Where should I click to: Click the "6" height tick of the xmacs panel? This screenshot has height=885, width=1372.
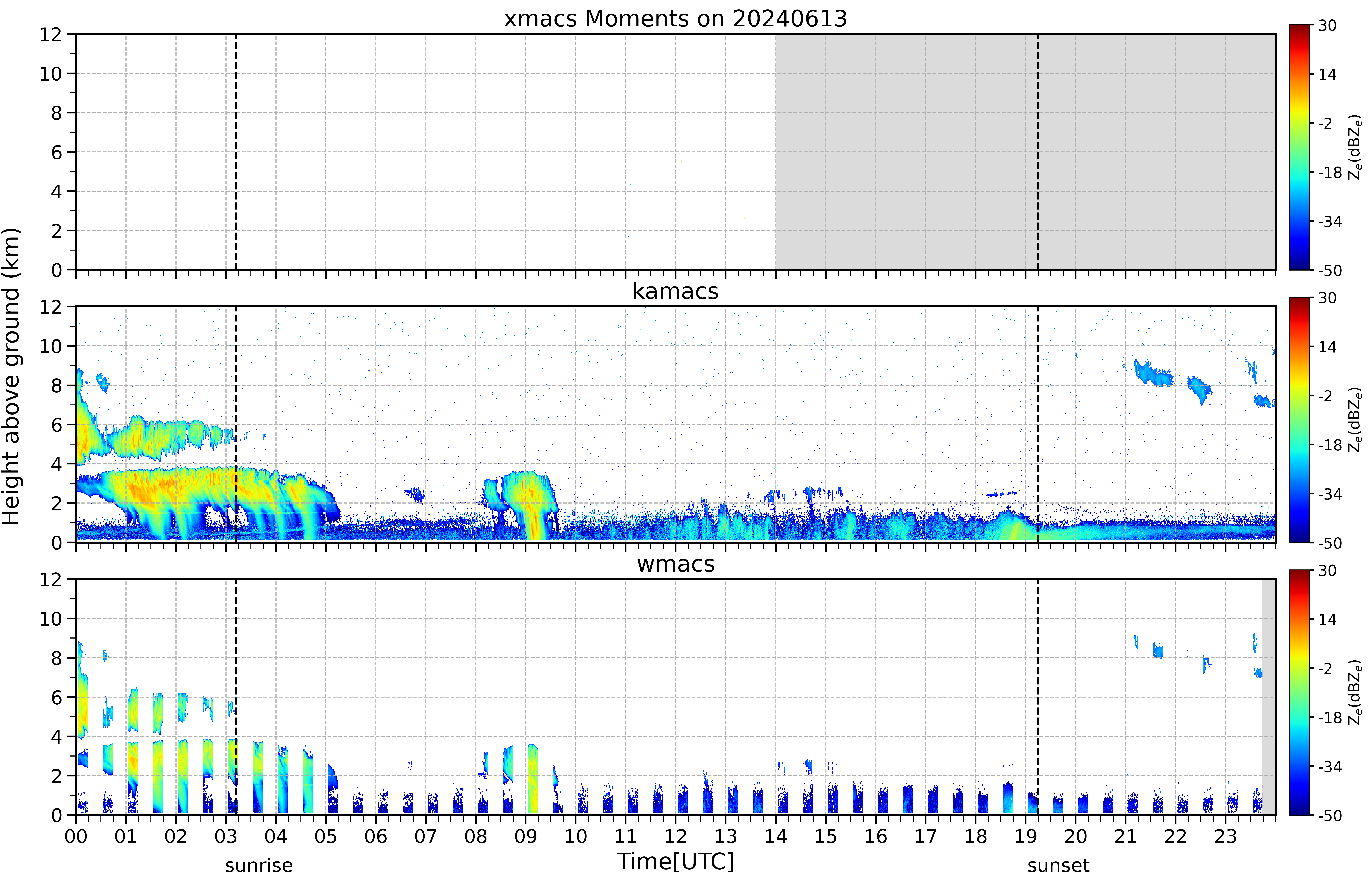click(x=56, y=152)
